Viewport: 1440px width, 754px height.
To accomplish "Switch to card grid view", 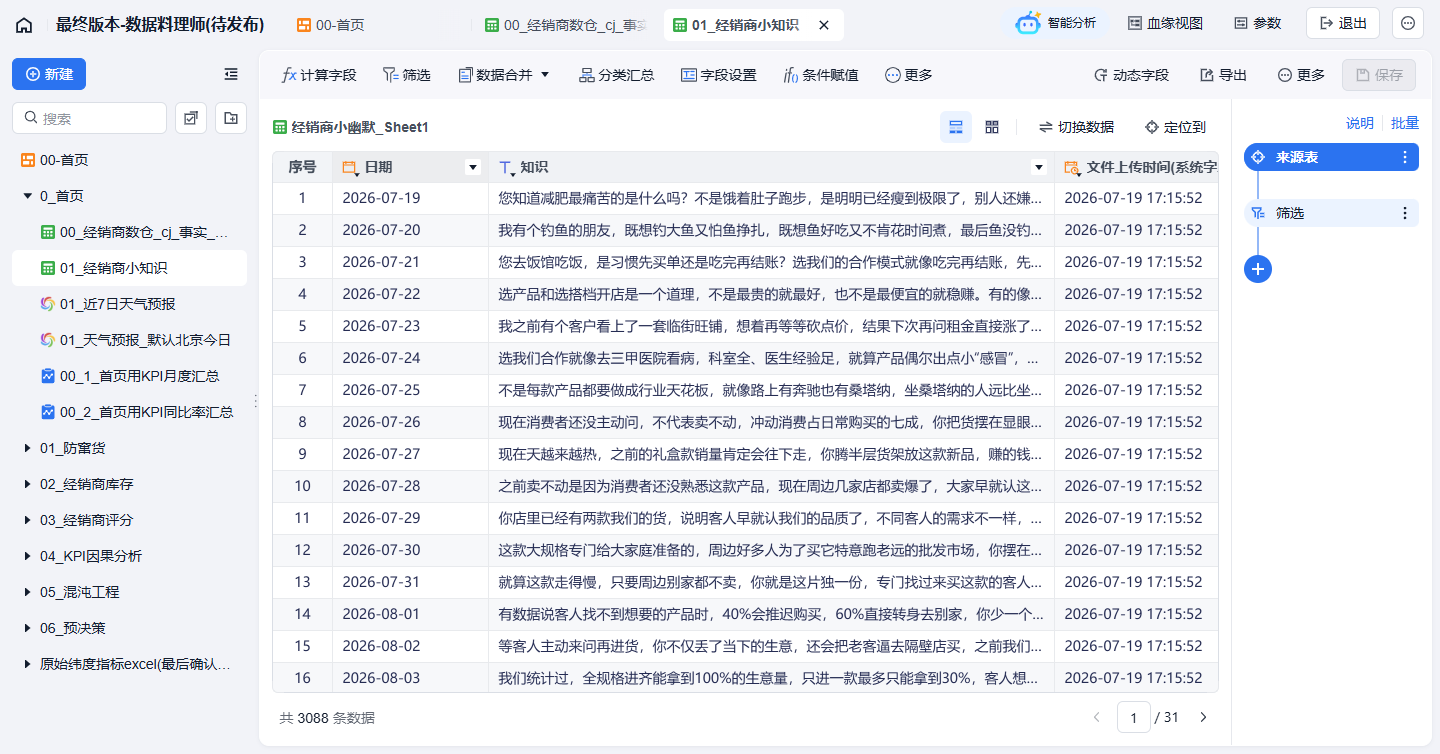I will pyautogui.click(x=992, y=127).
